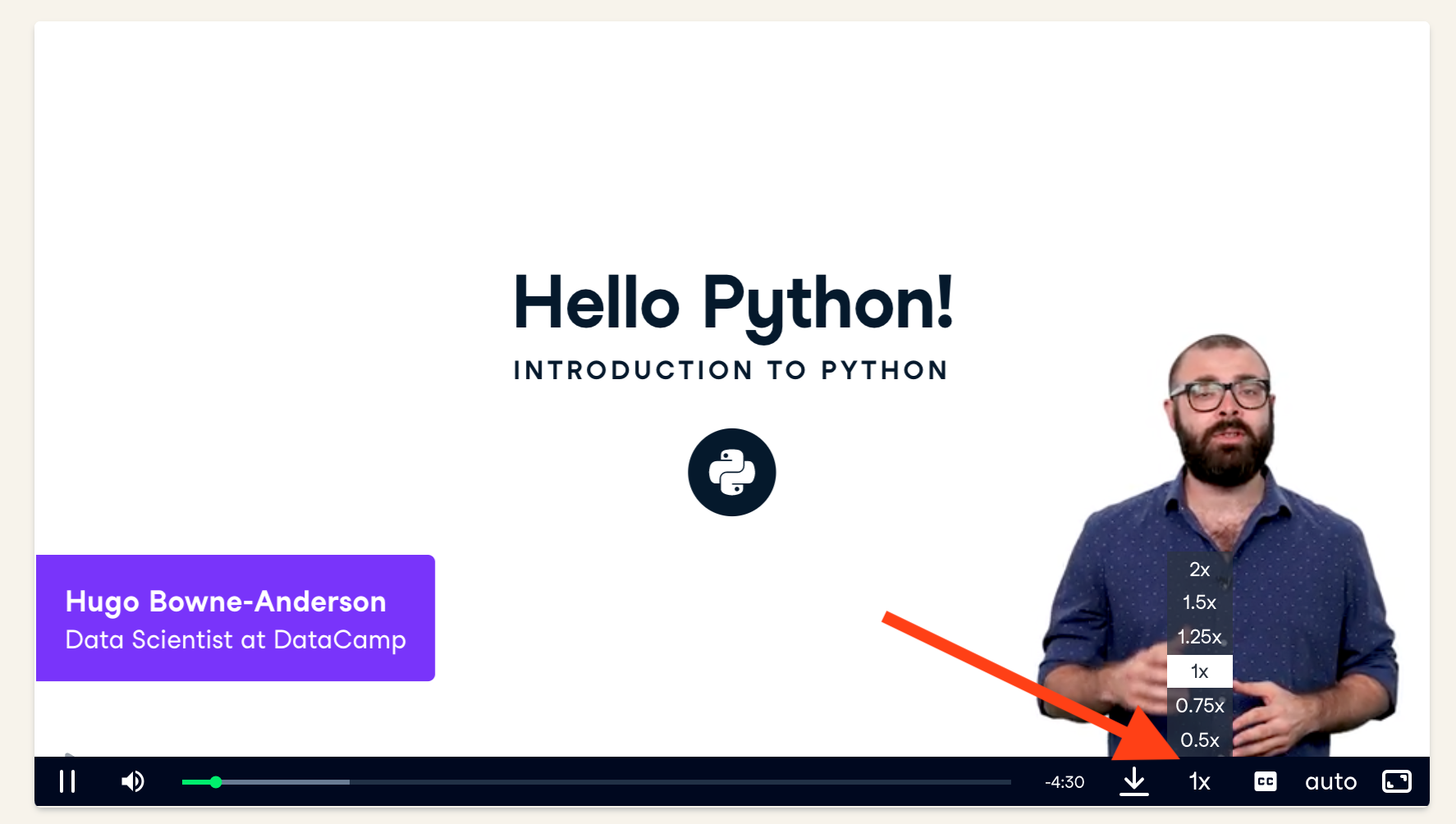Viewport: 1456px width, 824px height.
Task: Open the auto quality selector
Action: 1330,781
